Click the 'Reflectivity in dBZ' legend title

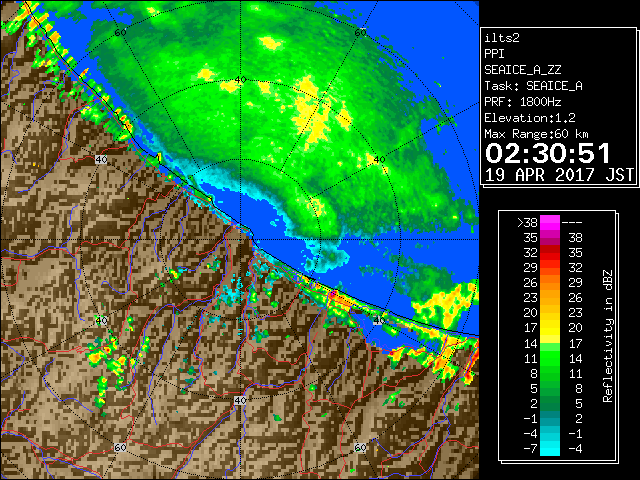(607, 336)
